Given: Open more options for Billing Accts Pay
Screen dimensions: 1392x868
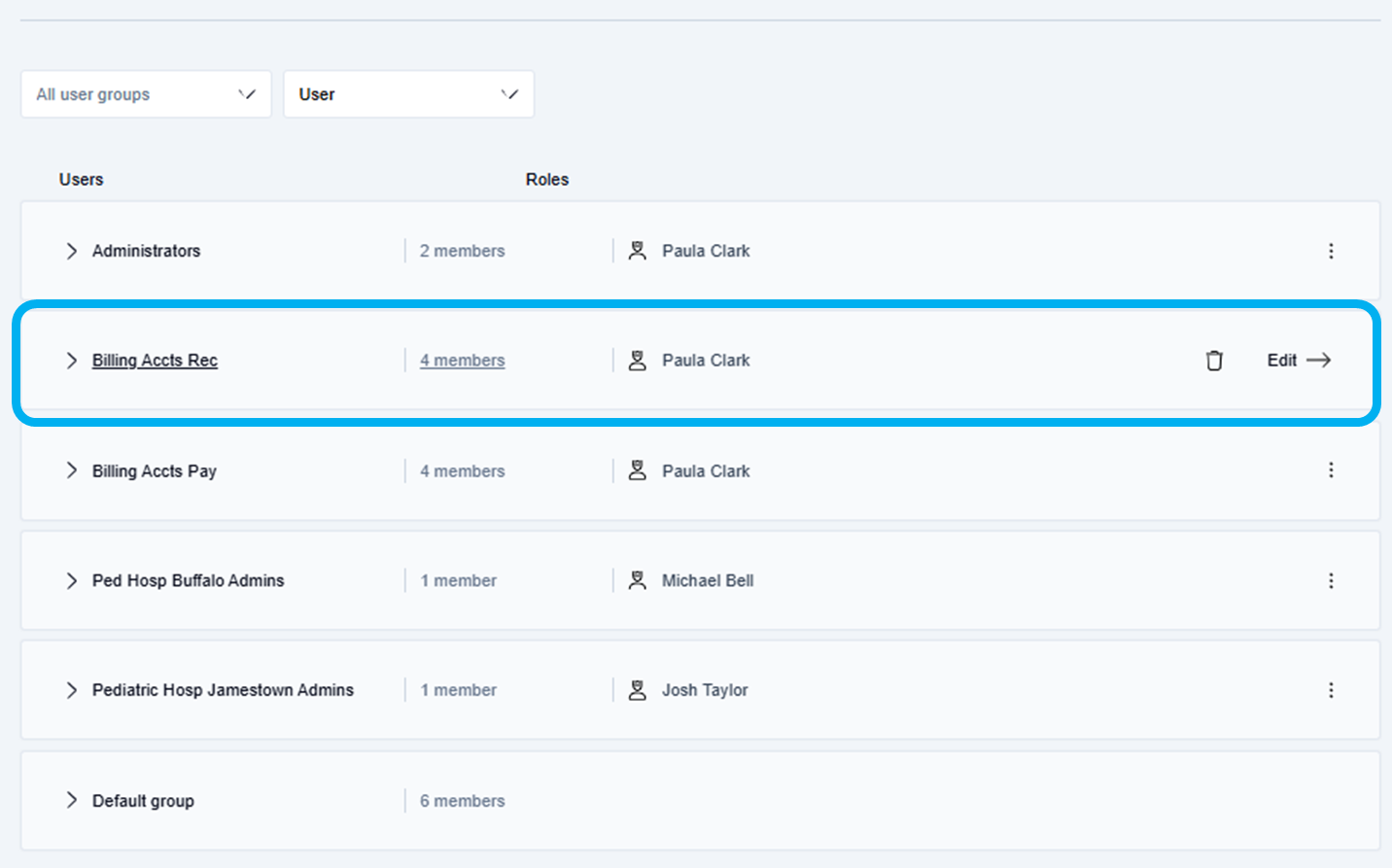Looking at the screenshot, I should tap(1331, 470).
